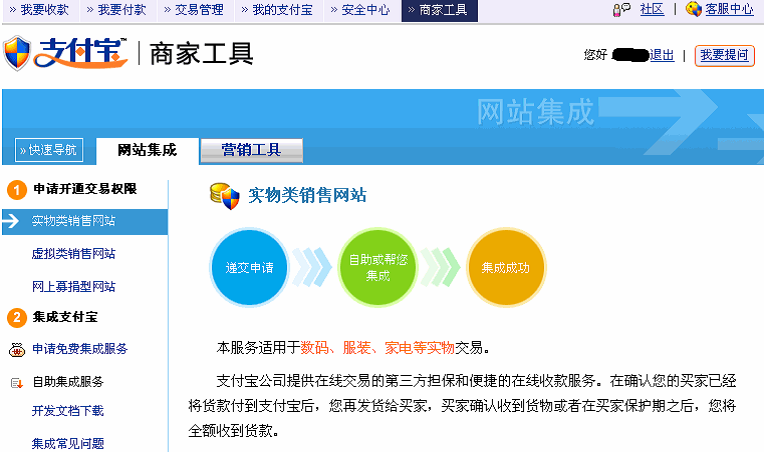The image size is (764, 452).
Task: Click the 支付宝 shield logo
Action: [x=17, y=53]
